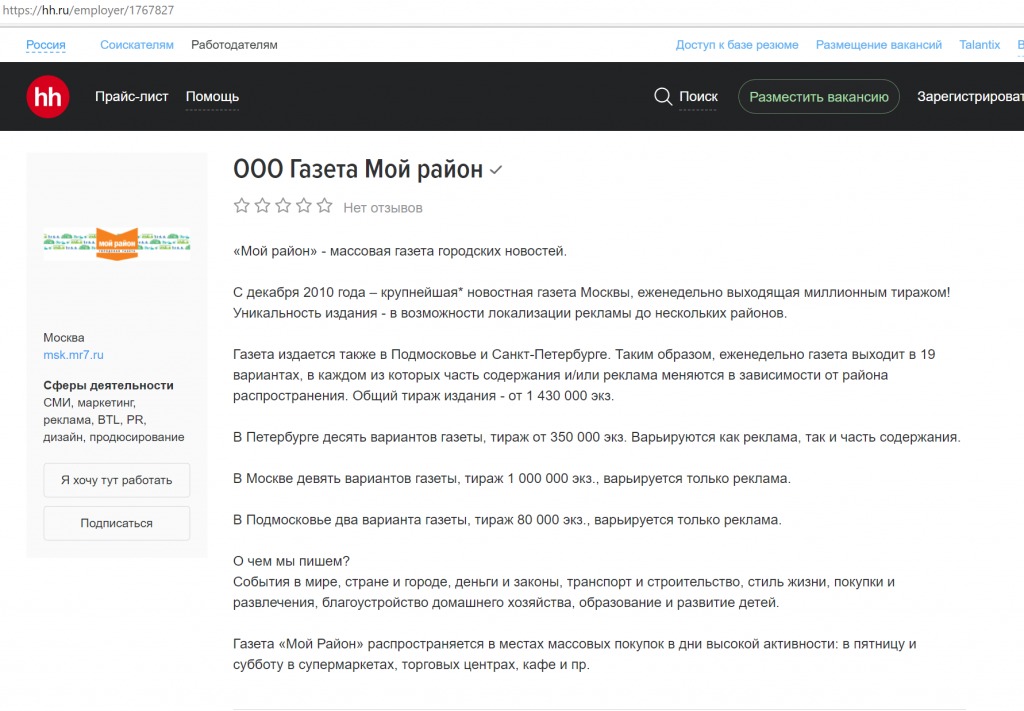Viewport: 1024px width, 711px height.
Task: Click the search magnifier icon
Action: click(663, 97)
